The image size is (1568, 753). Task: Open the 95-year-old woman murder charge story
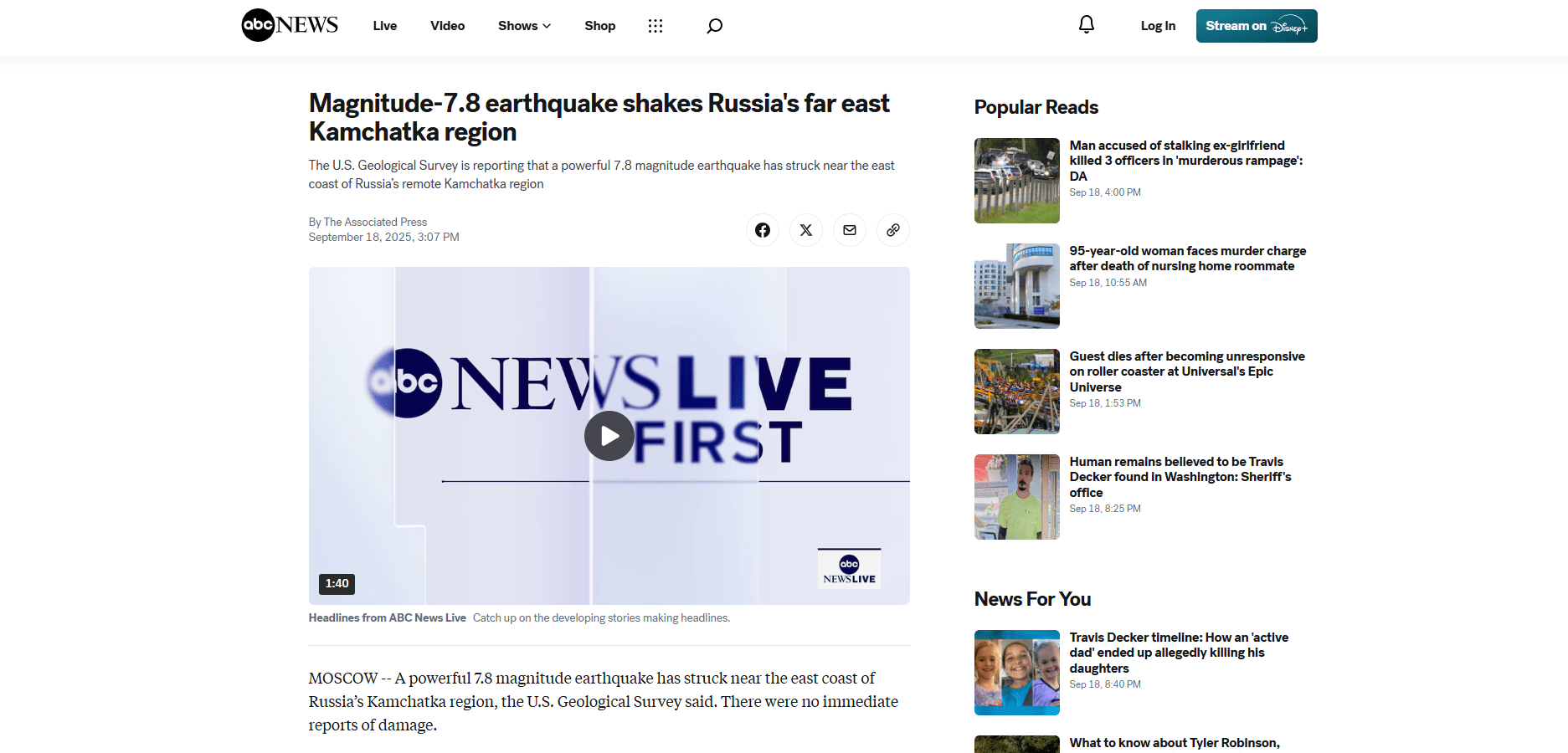[x=1187, y=259]
